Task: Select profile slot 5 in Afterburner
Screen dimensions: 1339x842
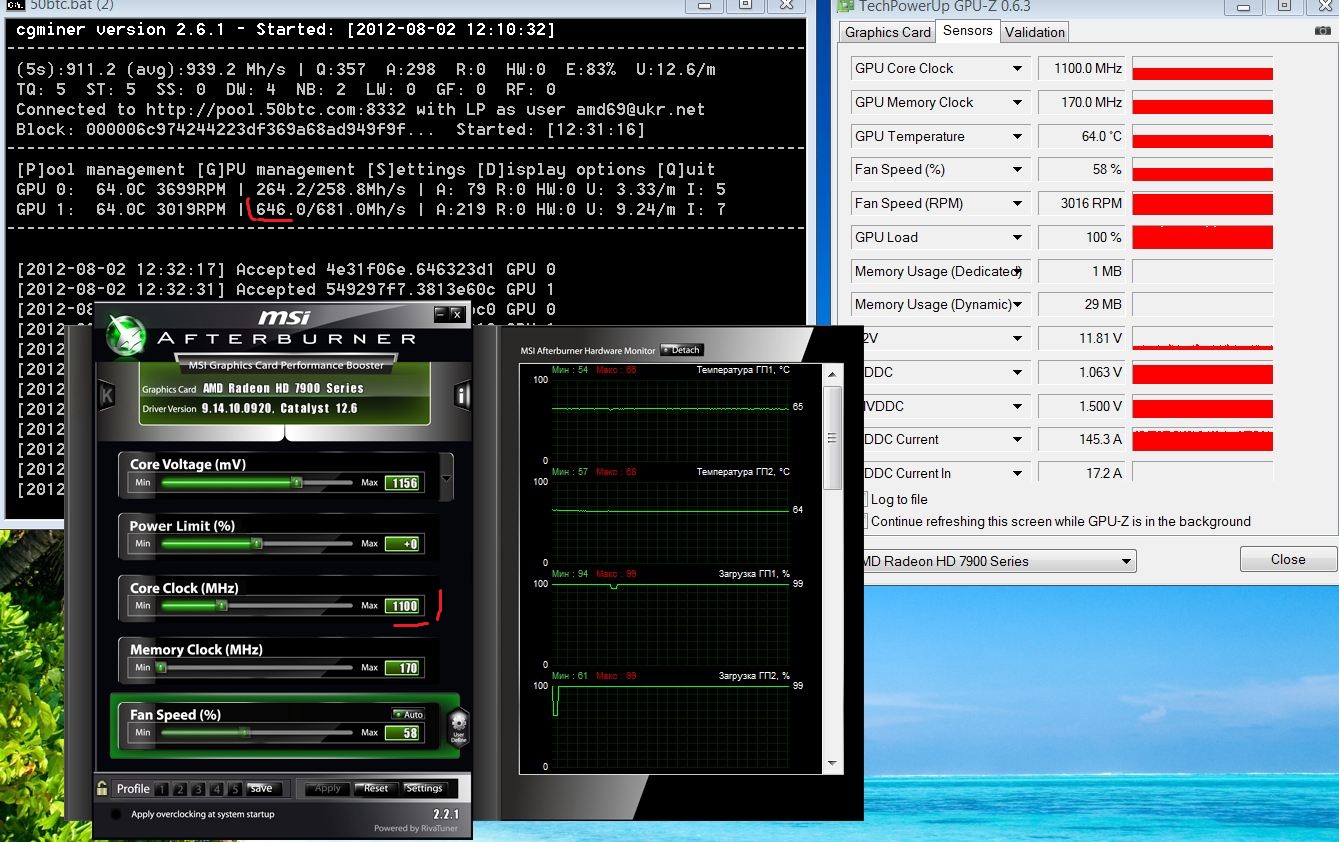Action: 234,789
